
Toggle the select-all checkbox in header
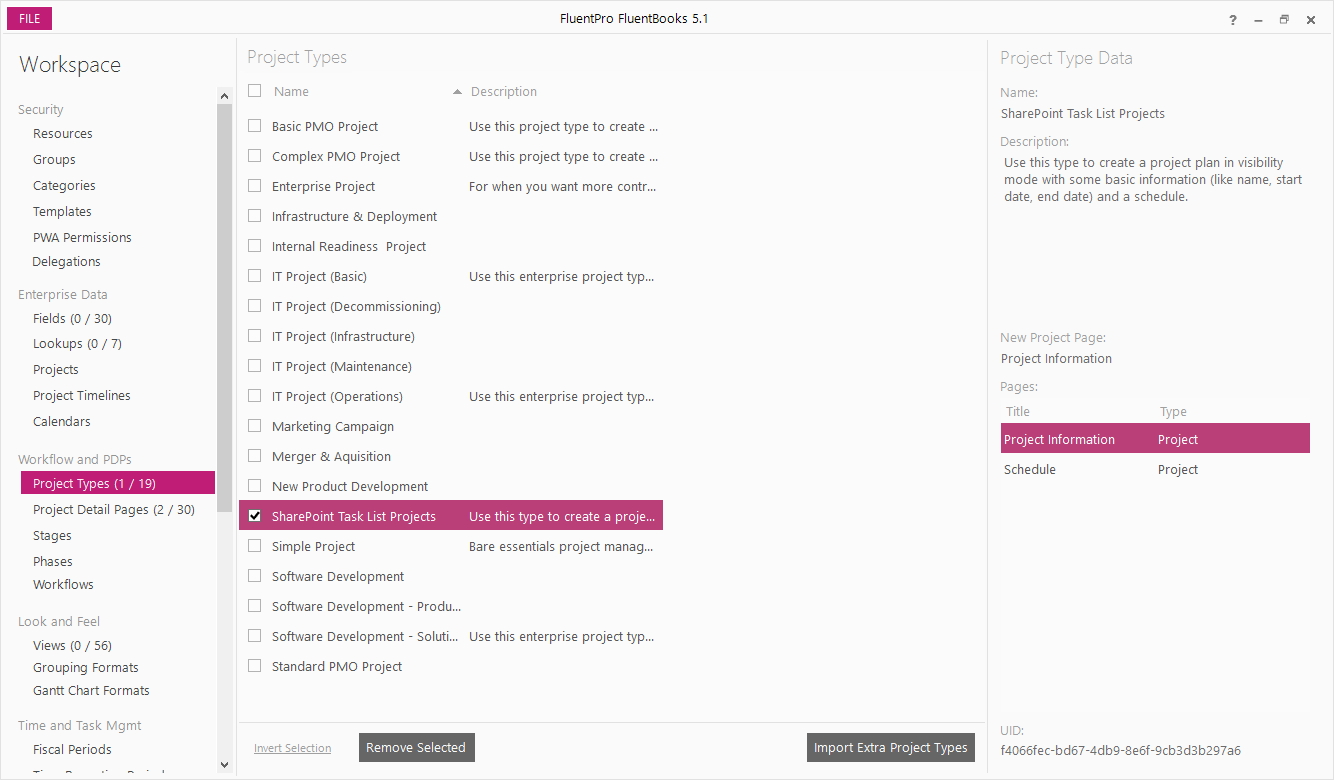pyautogui.click(x=255, y=91)
